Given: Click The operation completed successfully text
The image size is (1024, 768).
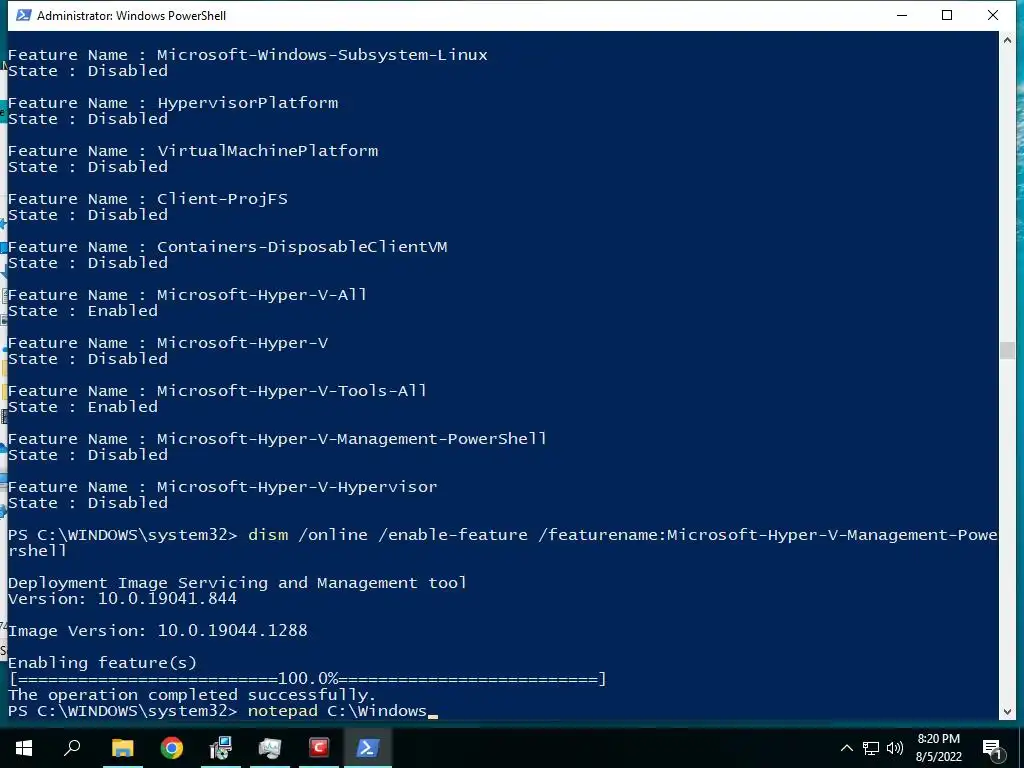Looking at the screenshot, I should pos(192,695).
